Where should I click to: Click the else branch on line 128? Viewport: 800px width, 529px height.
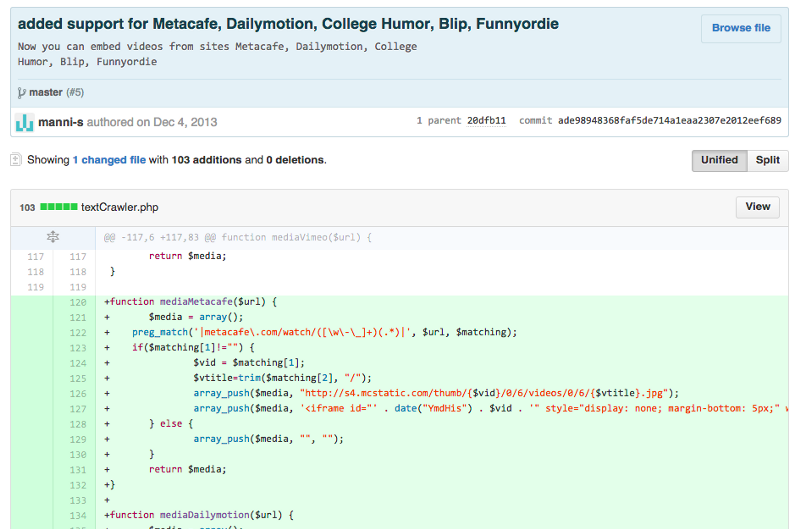click(171, 424)
